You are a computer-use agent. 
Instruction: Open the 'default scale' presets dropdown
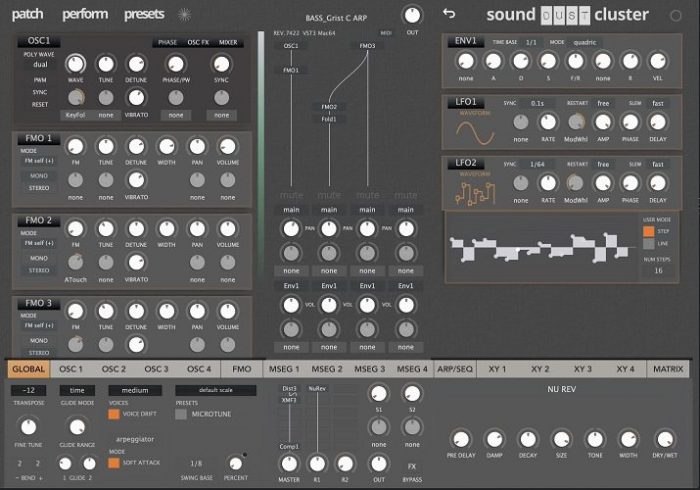[215, 391]
